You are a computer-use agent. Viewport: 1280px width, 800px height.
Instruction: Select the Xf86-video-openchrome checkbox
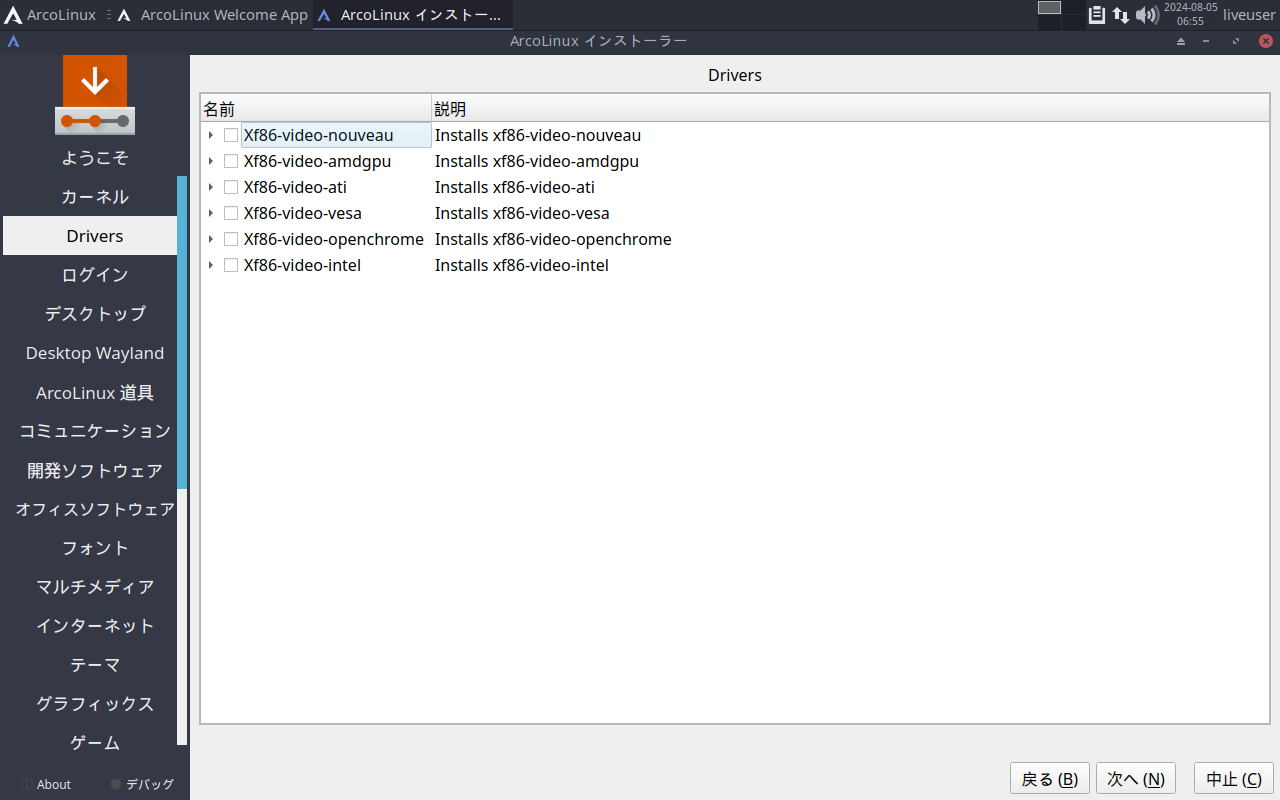click(x=231, y=239)
